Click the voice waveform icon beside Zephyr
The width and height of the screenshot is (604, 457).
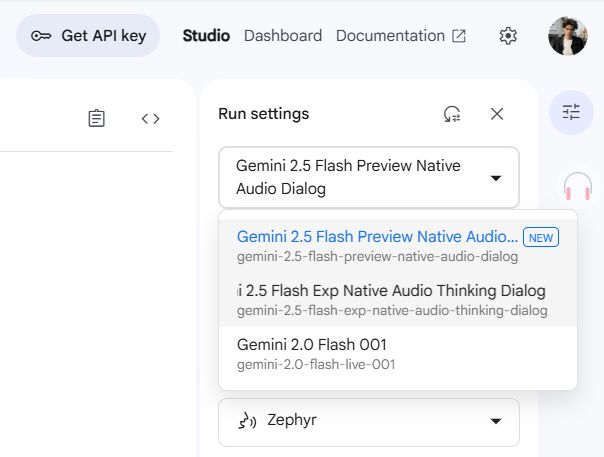click(247, 421)
